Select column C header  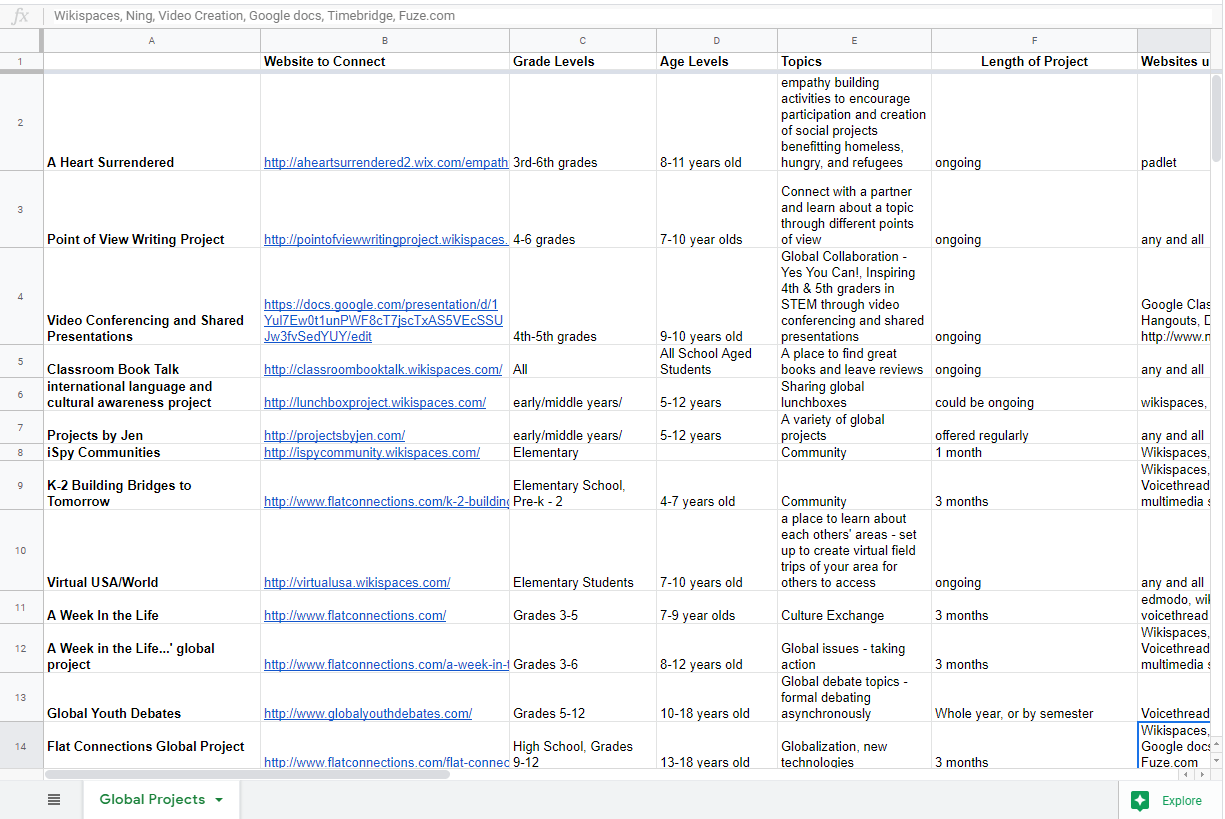(x=583, y=40)
